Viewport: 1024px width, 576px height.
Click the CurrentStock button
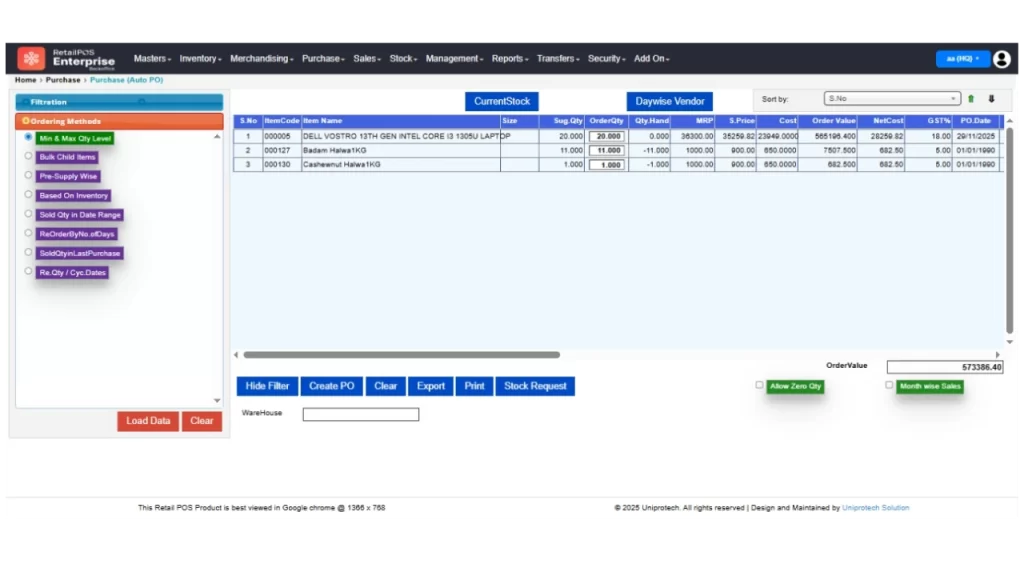point(502,101)
